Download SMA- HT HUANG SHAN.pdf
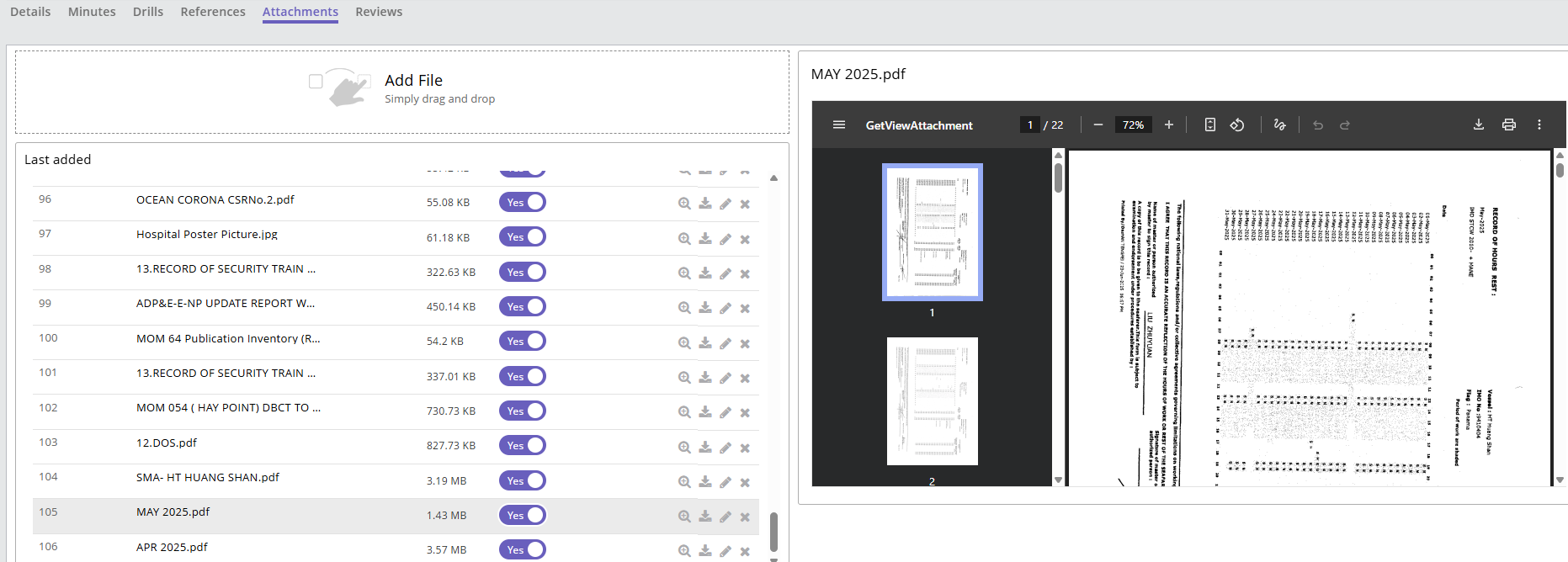 705,482
